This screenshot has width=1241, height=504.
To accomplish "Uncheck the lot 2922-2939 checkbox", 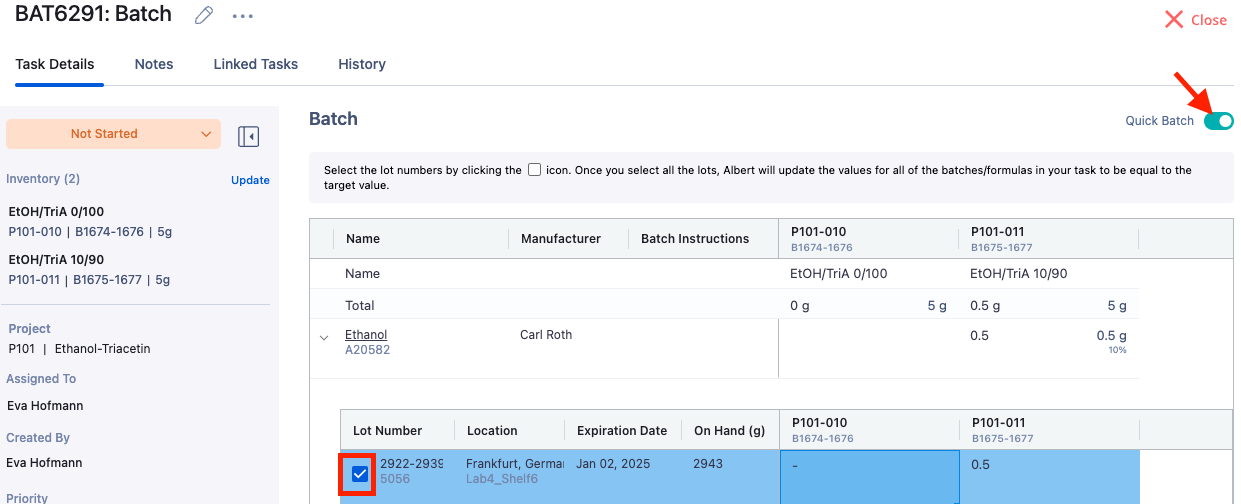I will point(360,474).
